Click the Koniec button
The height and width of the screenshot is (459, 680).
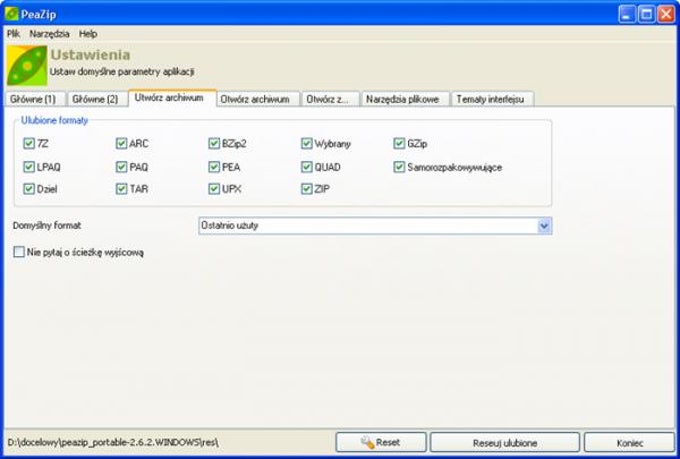[x=629, y=443]
